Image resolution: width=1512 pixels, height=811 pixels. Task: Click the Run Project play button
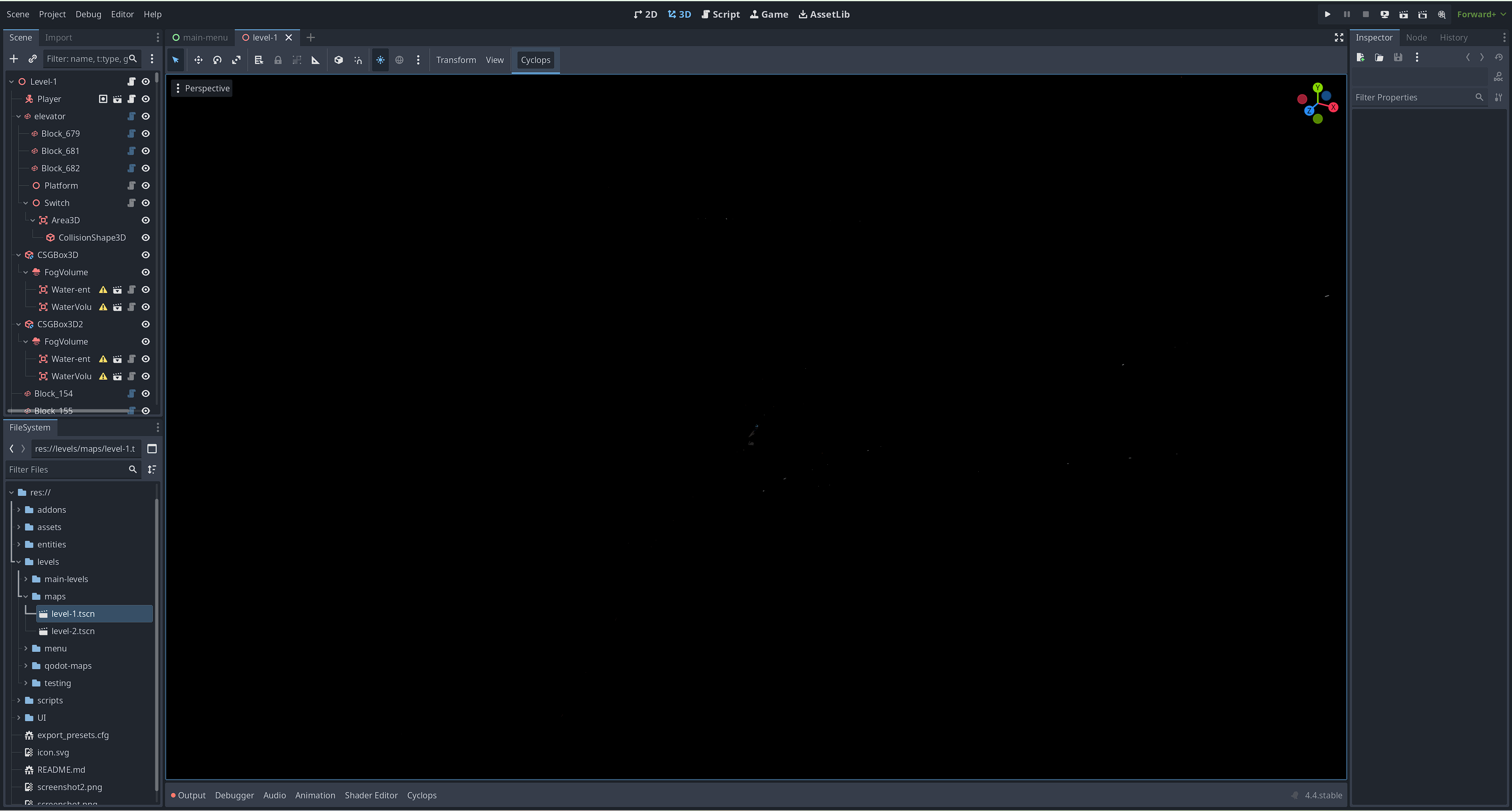pyautogui.click(x=1327, y=14)
